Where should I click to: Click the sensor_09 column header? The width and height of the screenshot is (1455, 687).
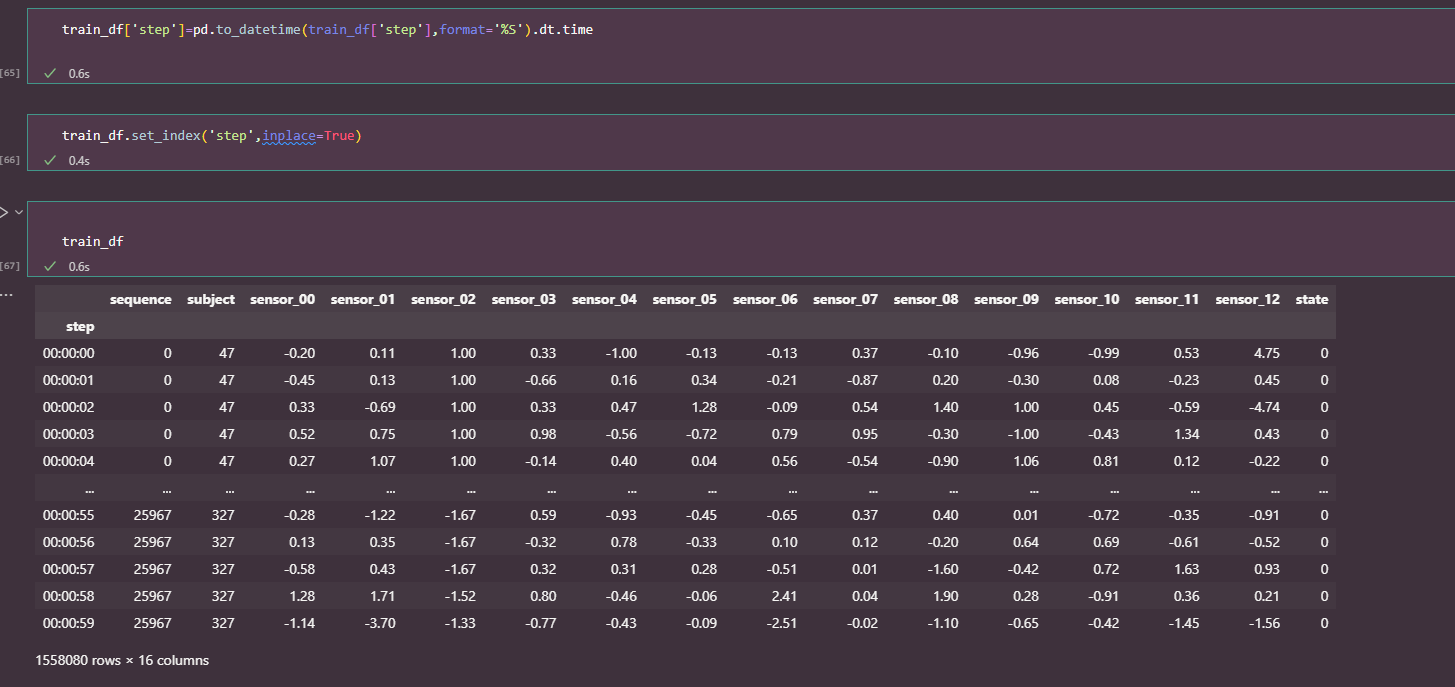pos(1007,299)
